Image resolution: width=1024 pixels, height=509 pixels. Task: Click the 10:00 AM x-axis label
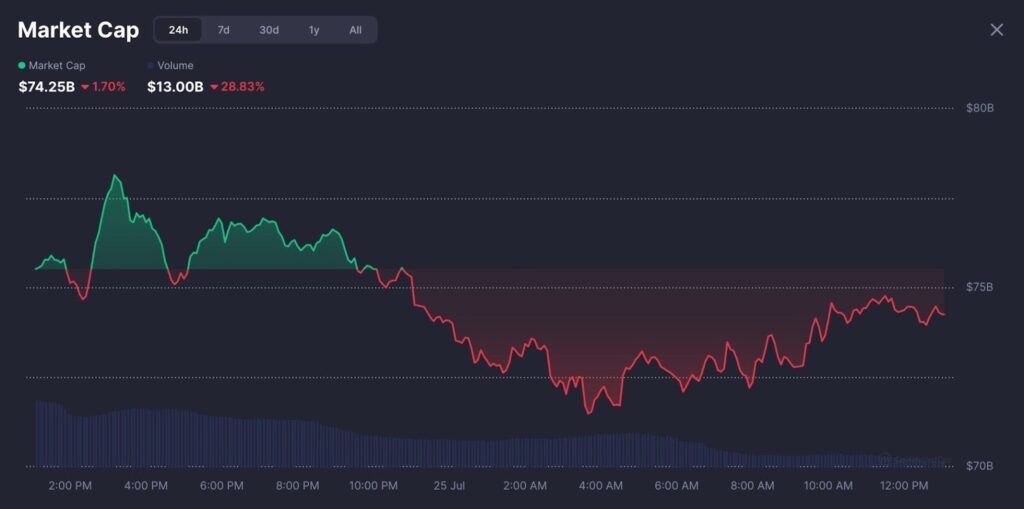coord(827,486)
